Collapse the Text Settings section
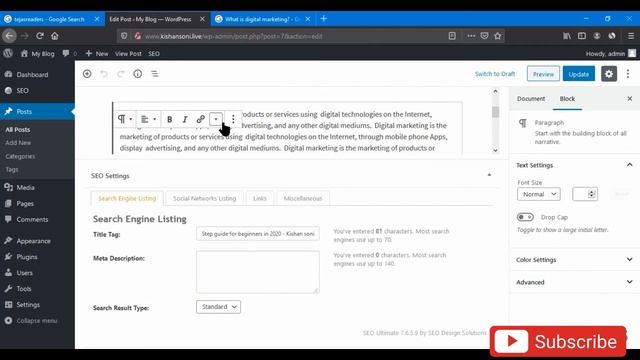This screenshot has width=640, height=360. (x=574, y=165)
